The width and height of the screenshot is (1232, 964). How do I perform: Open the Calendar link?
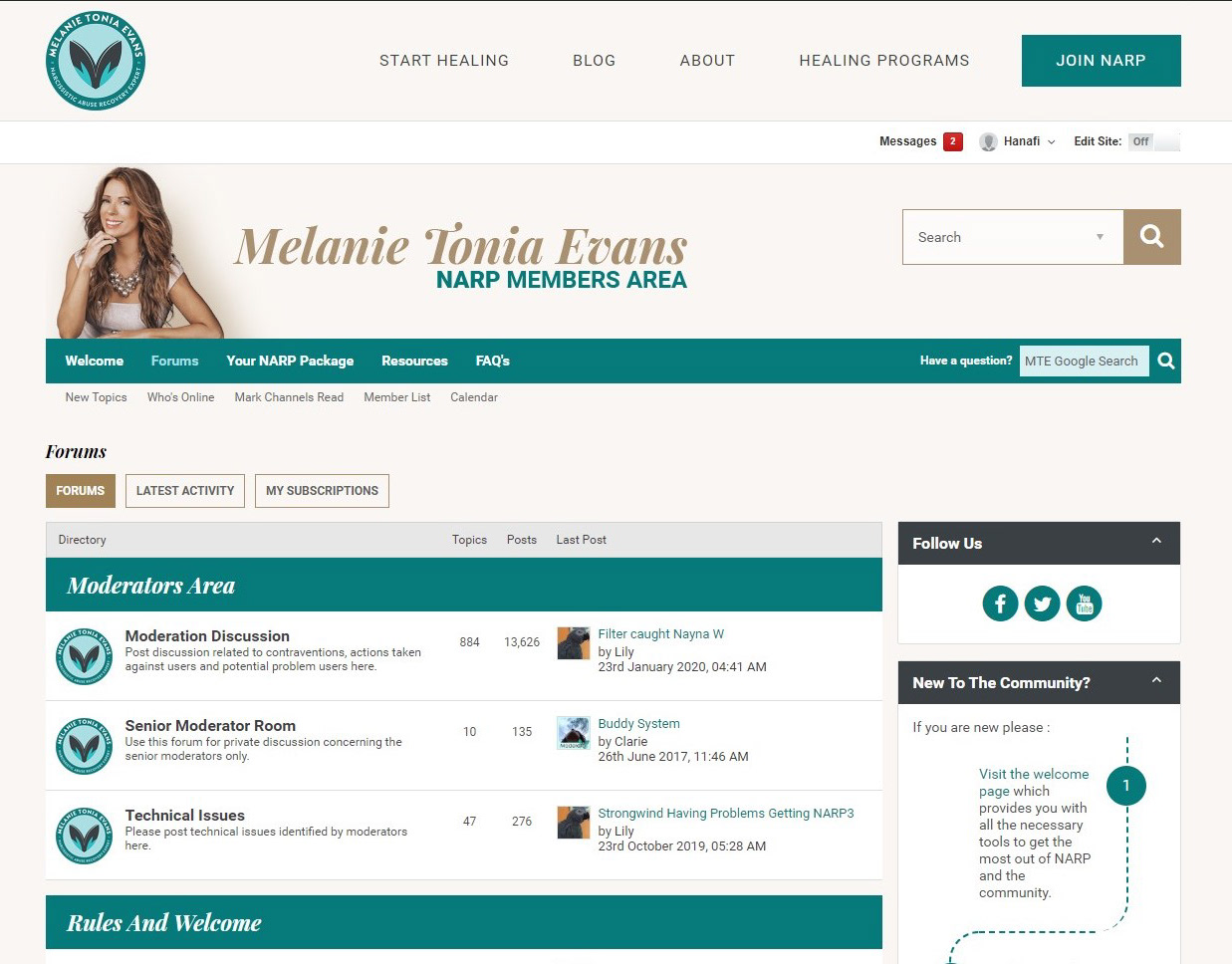[474, 397]
